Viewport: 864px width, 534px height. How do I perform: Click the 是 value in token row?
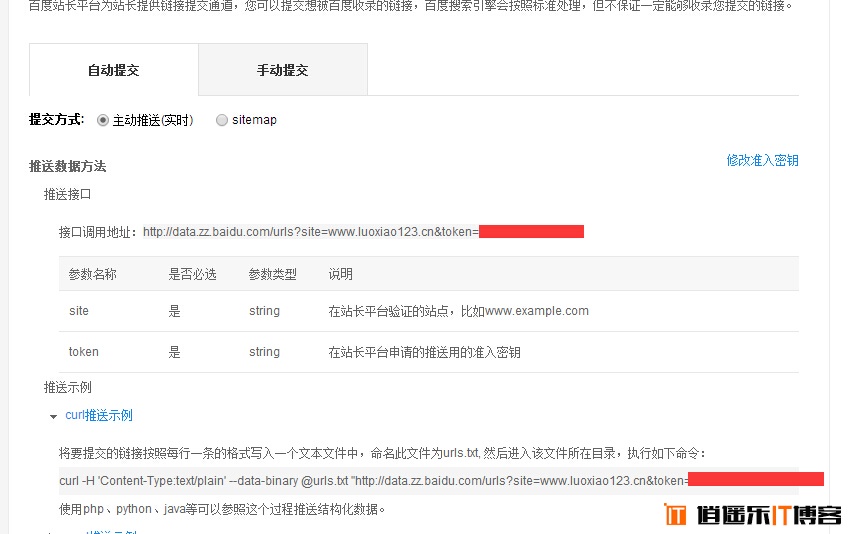click(175, 352)
